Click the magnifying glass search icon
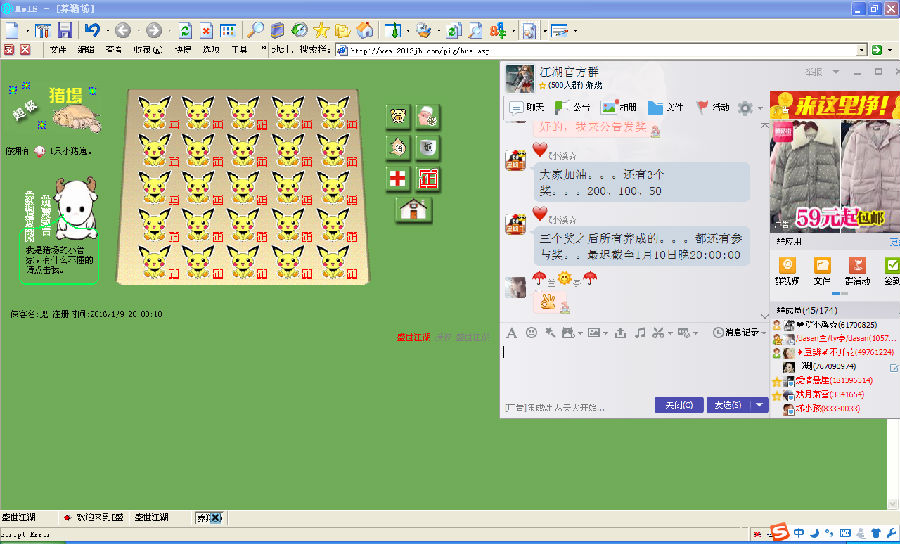The height and width of the screenshot is (544, 900). [x=255, y=30]
